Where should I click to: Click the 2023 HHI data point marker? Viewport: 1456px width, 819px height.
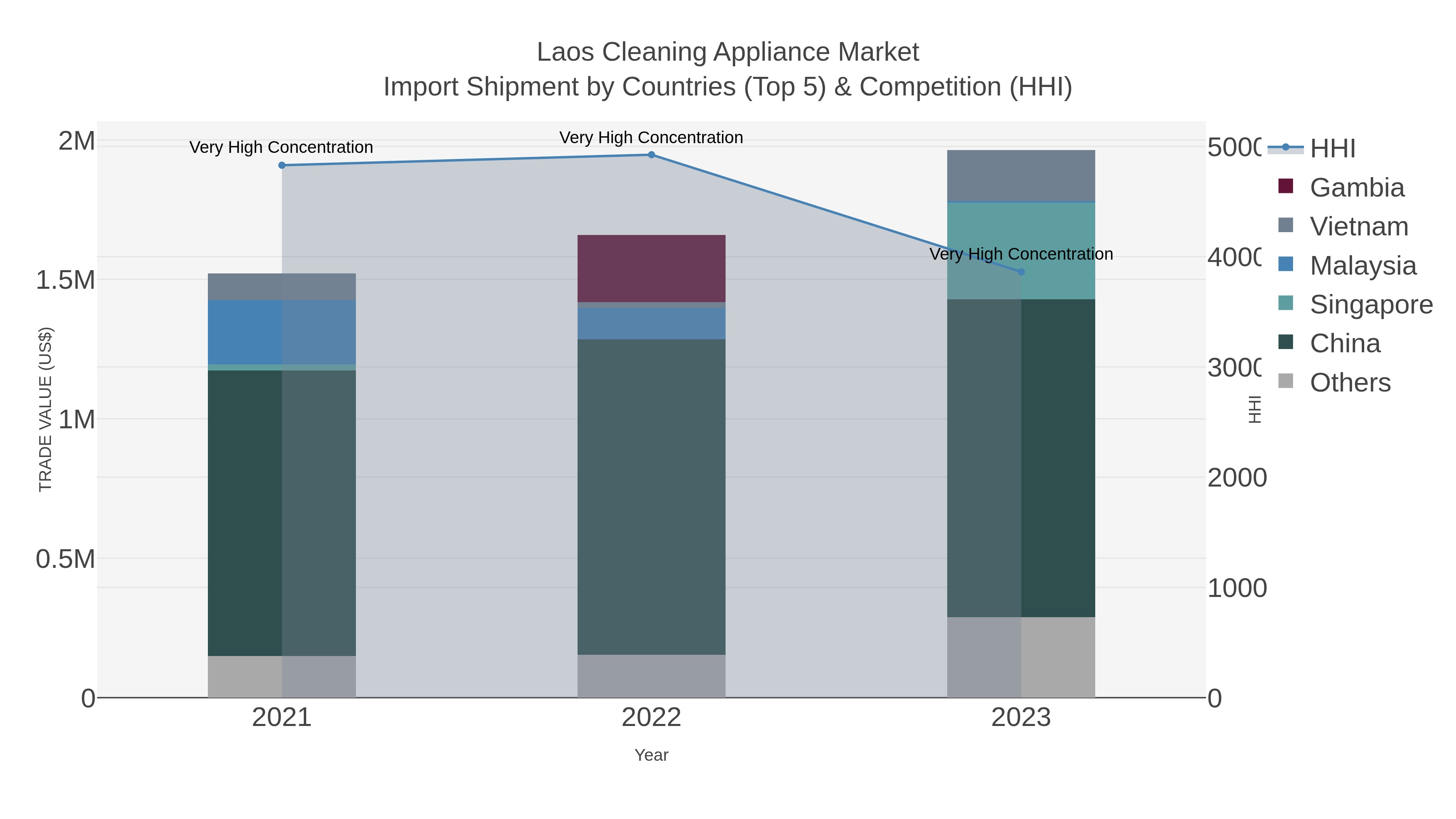pyautogui.click(x=1021, y=272)
